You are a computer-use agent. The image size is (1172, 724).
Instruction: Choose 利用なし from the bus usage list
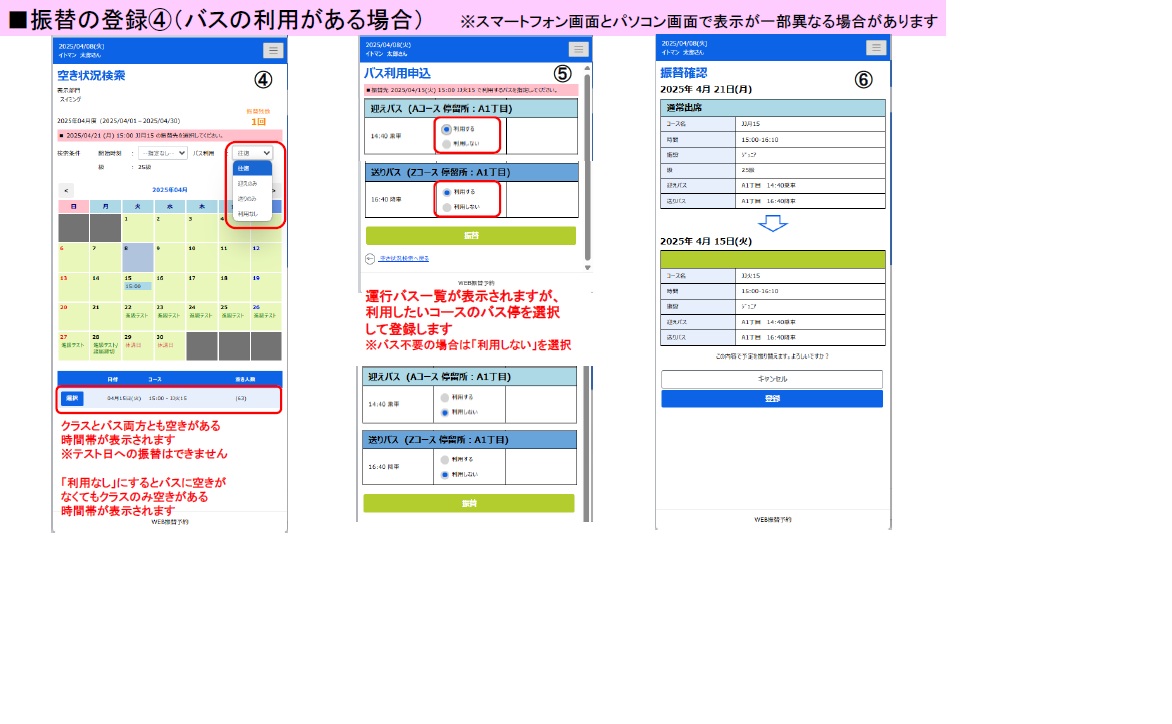pyautogui.click(x=247, y=214)
